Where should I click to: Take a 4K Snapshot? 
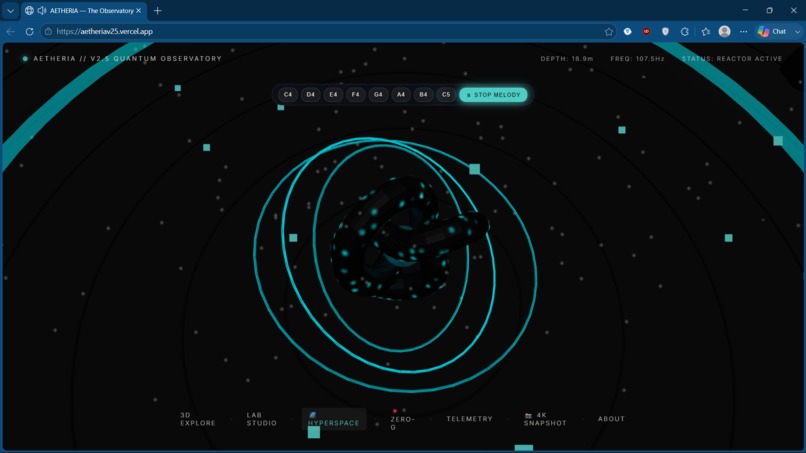tap(545, 419)
